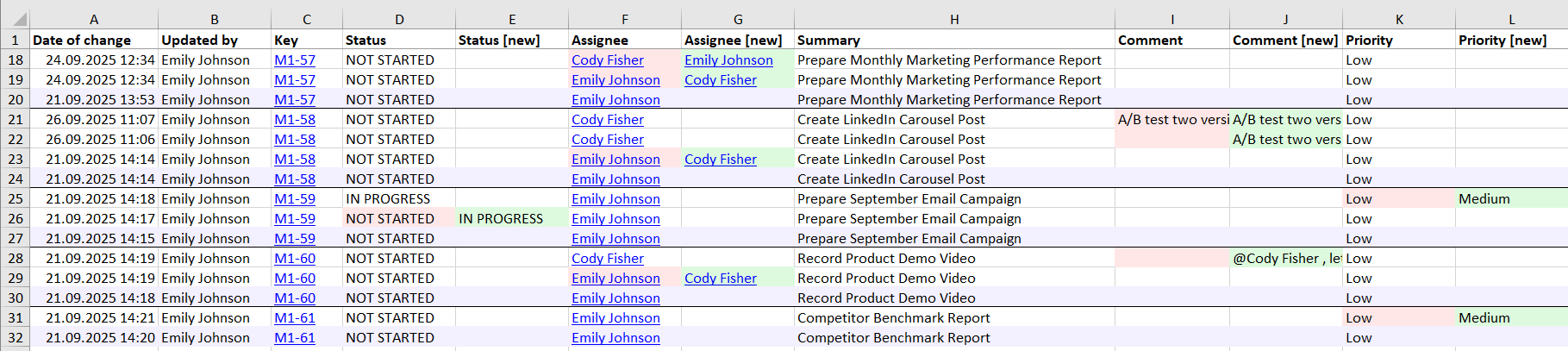Image resolution: width=1568 pixels, height=351 pixels.
Task: Click the Select All corner triangle
Action: click(x=19, y=19)
